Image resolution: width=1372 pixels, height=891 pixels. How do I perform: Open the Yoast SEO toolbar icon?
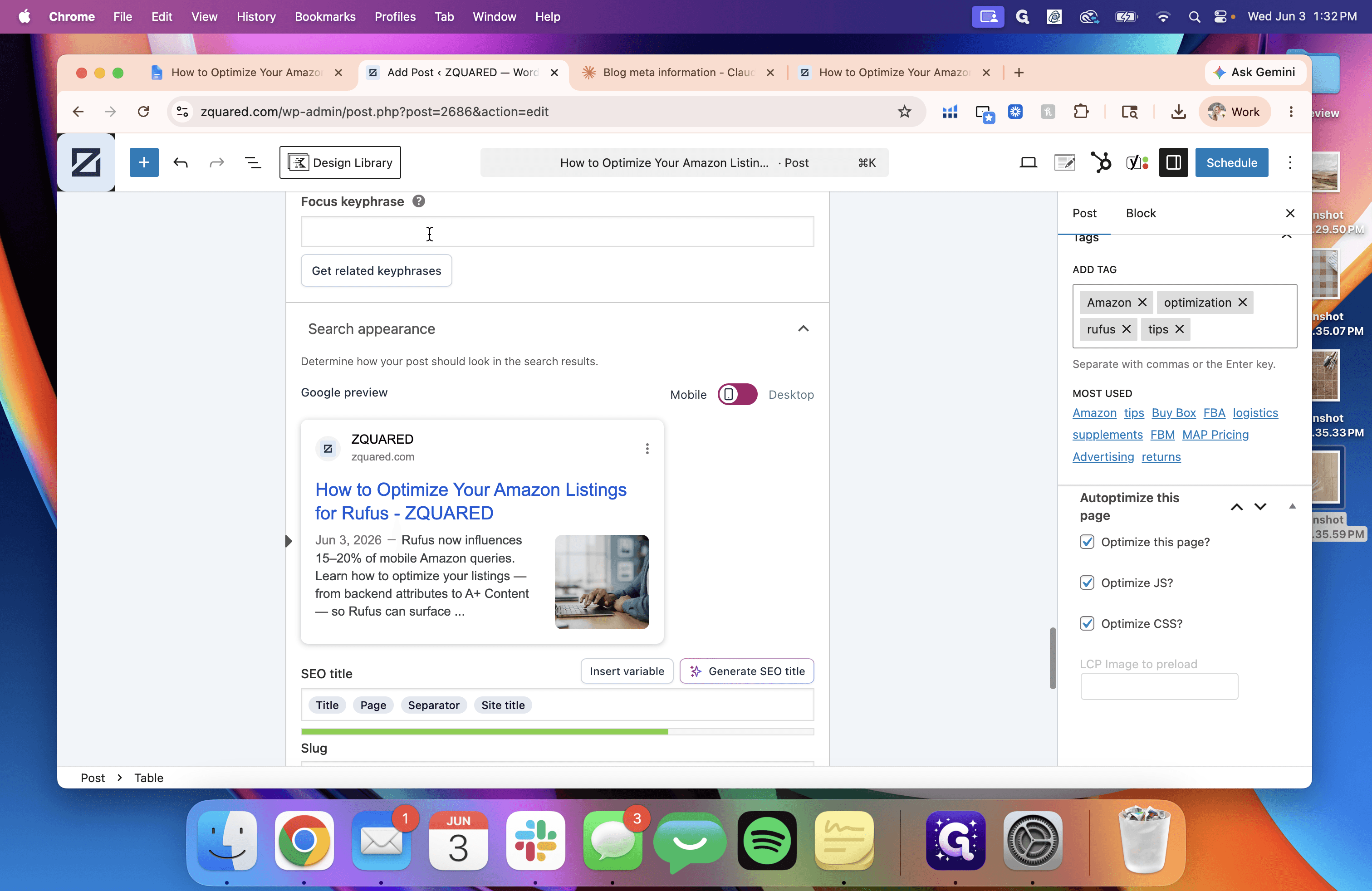(x=1137, y=162)
